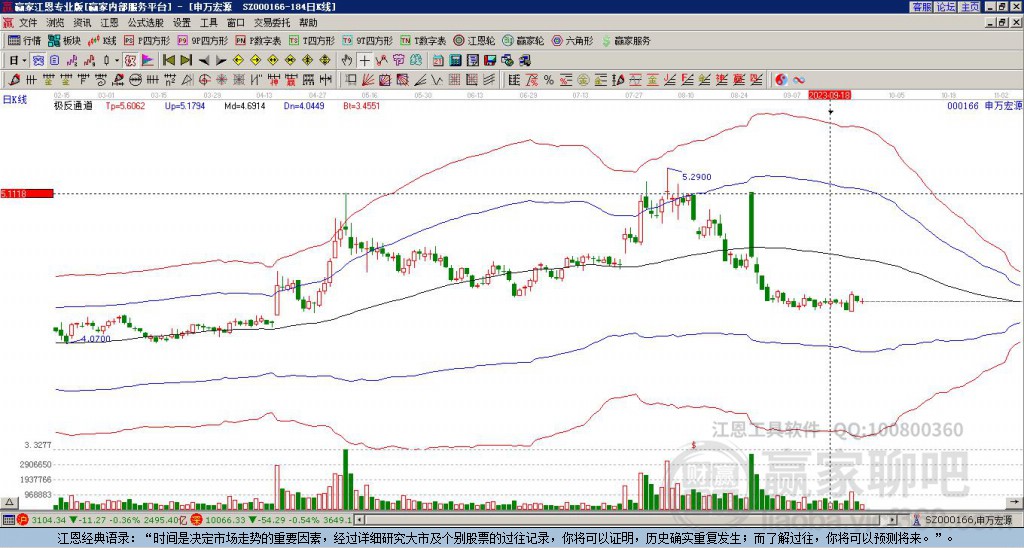Activate the crosshair cursor tool
The width and height of the screenshot is (1024, 548).
click(x=364, y=60)
